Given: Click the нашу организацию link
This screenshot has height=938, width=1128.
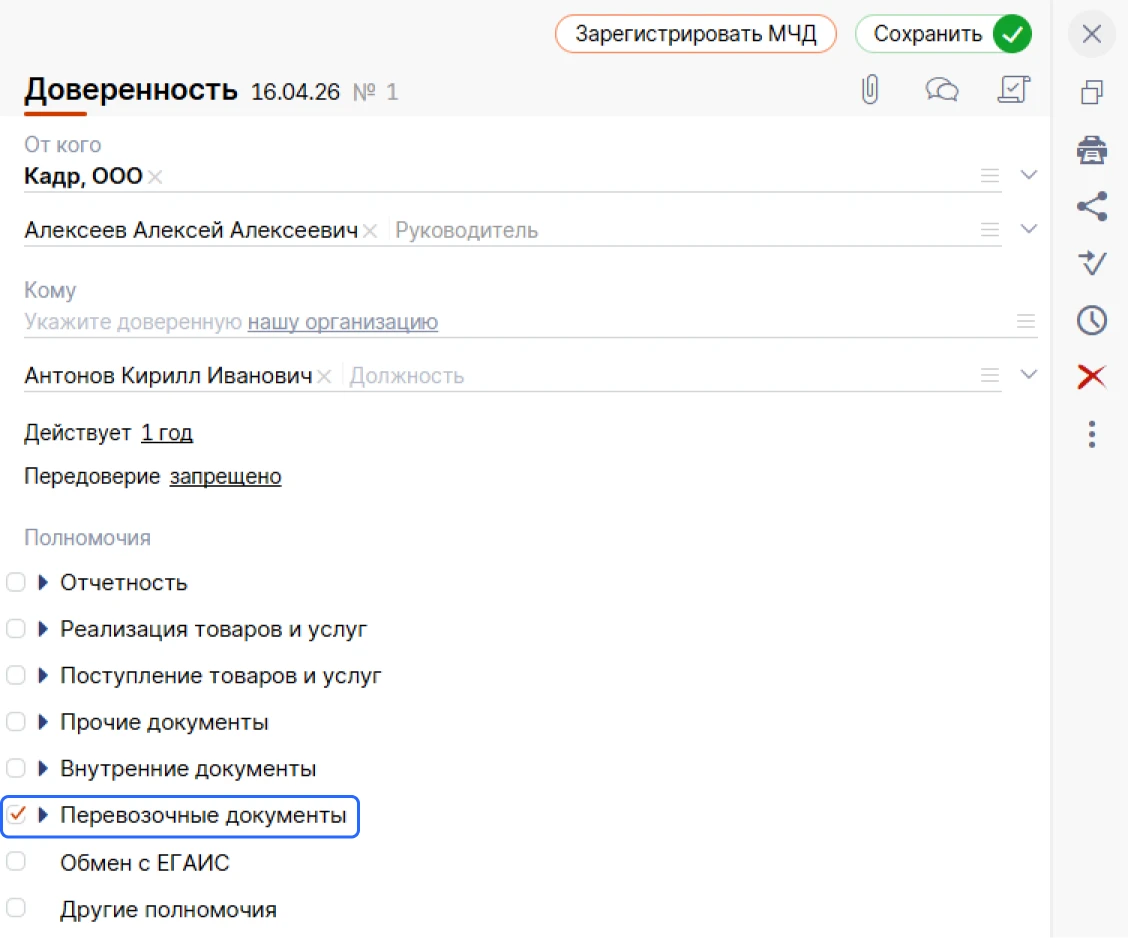Looking at the screenshot, I should coord(342,322).
